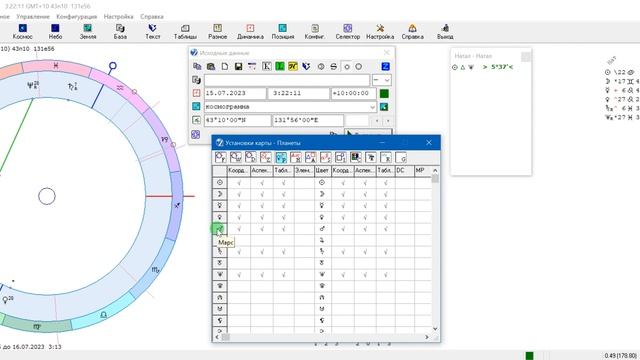The width and height of the screenshot is (640, 360).
Task: Open the Текст toolbar button
Action: [153, 31]
